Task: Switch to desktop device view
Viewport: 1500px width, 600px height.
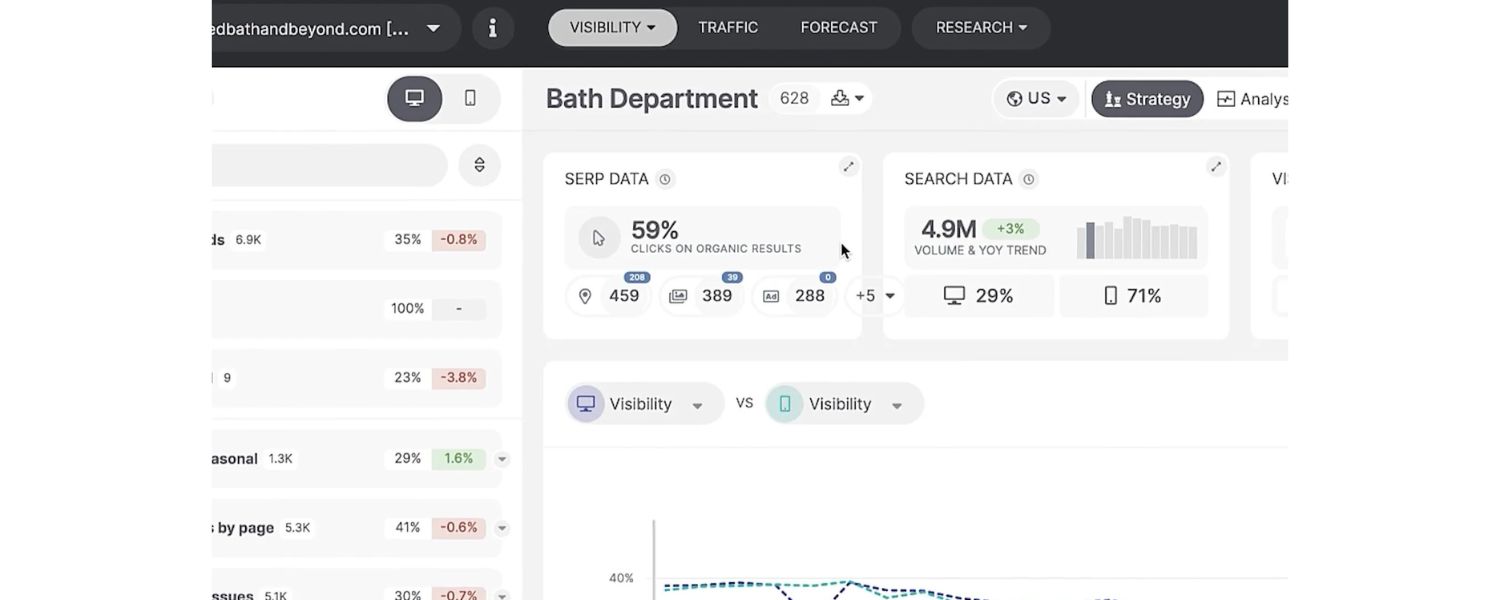Action: pyautogui.click(x=414, y=98)
